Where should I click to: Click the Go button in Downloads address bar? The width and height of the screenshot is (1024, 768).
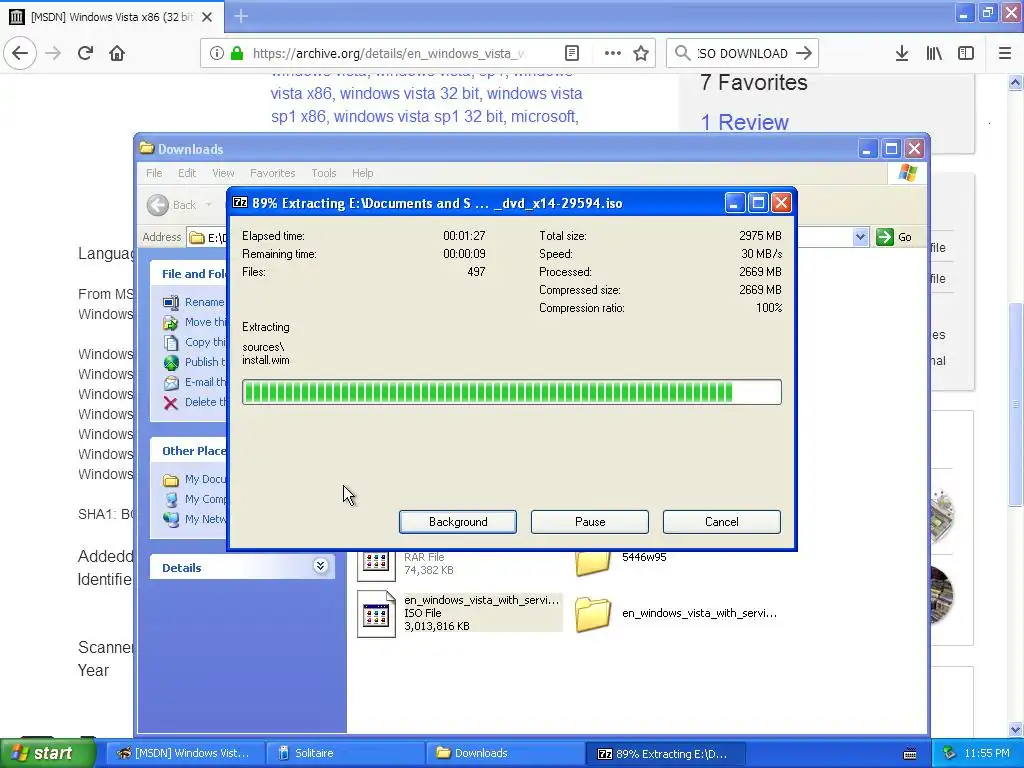(894, 237)
